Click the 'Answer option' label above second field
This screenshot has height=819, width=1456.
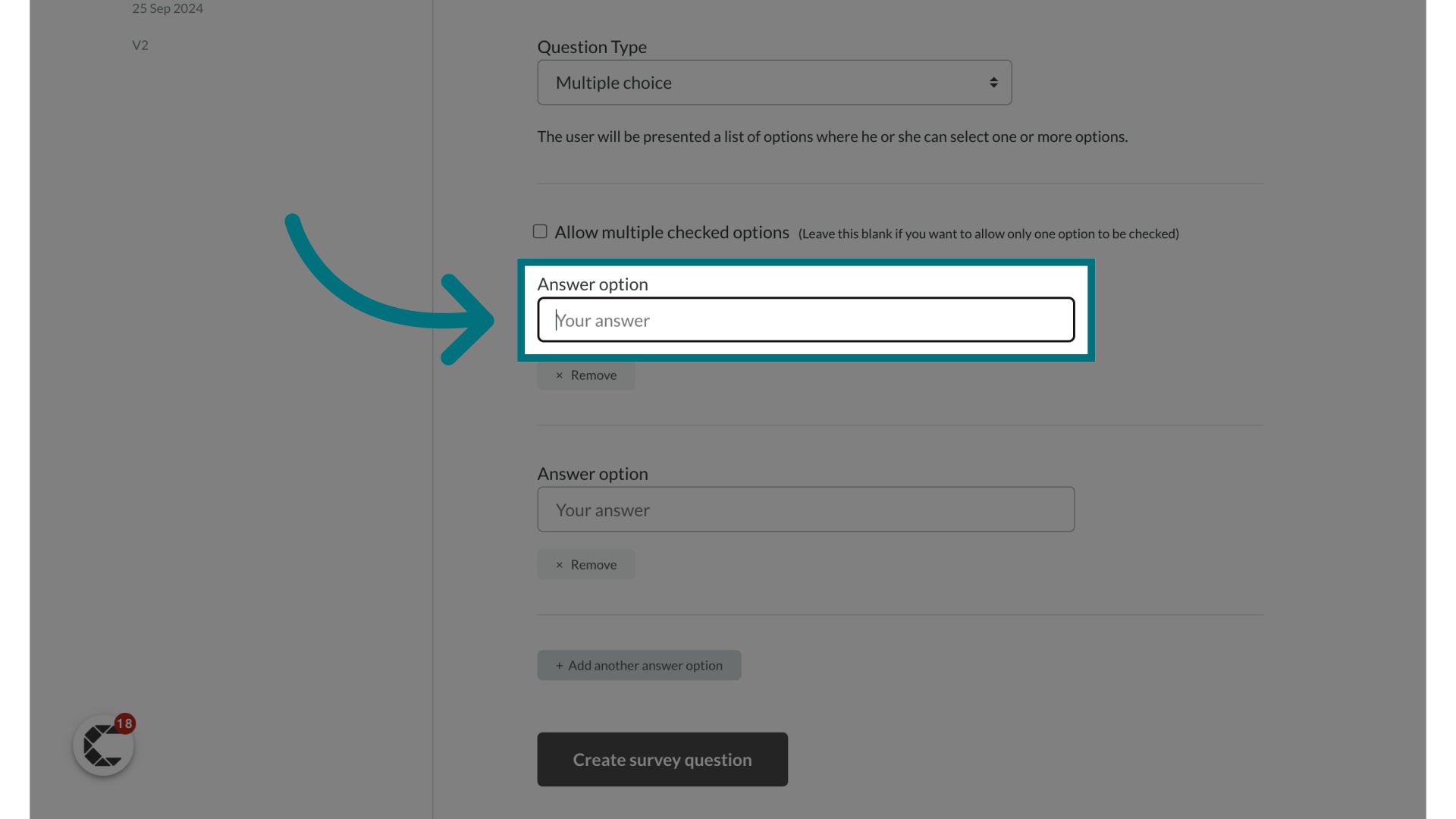point(592,473)
